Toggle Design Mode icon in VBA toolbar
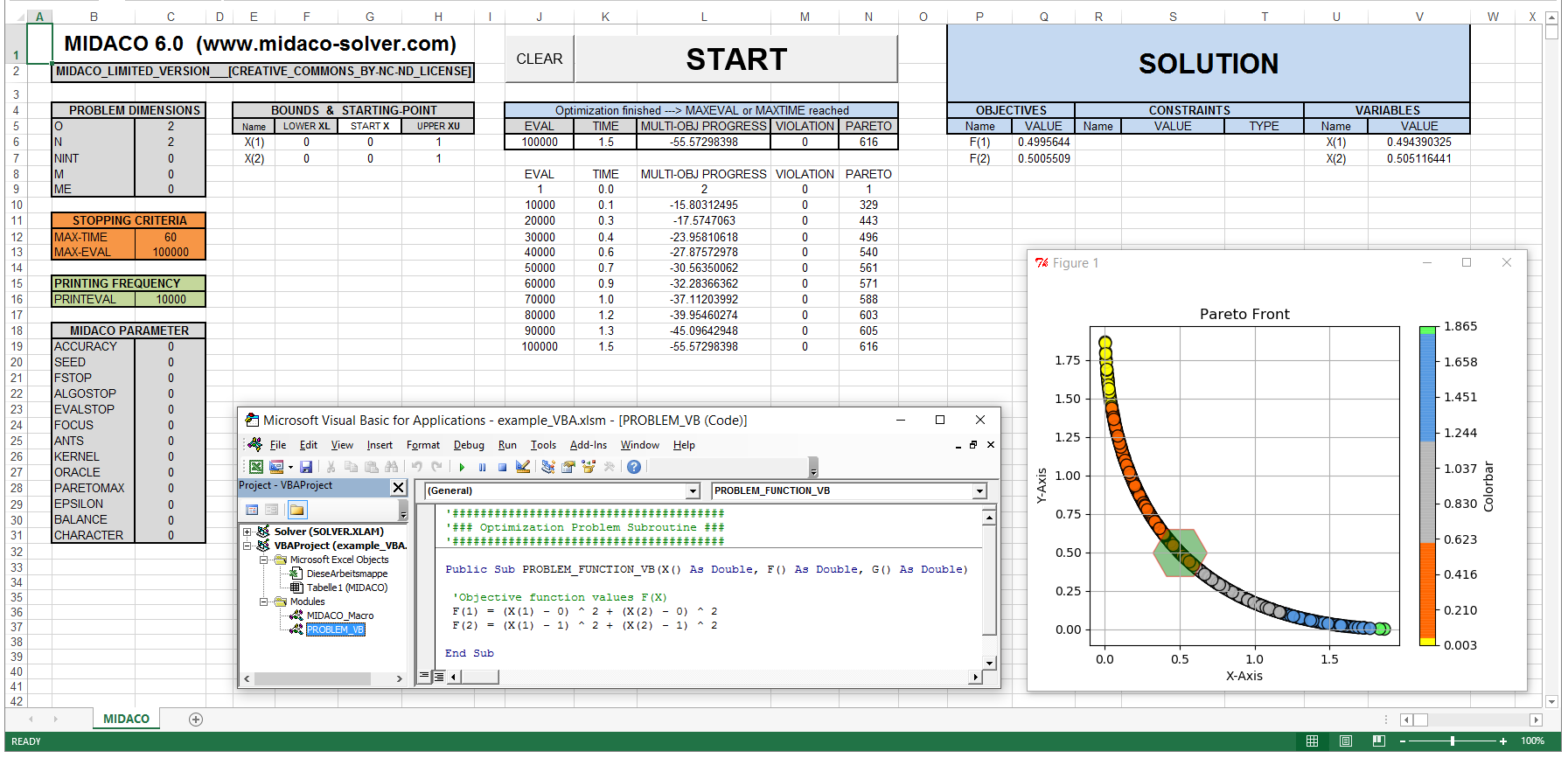The height and width of the screenshot is (758, 1568). (x=523, y=467)
